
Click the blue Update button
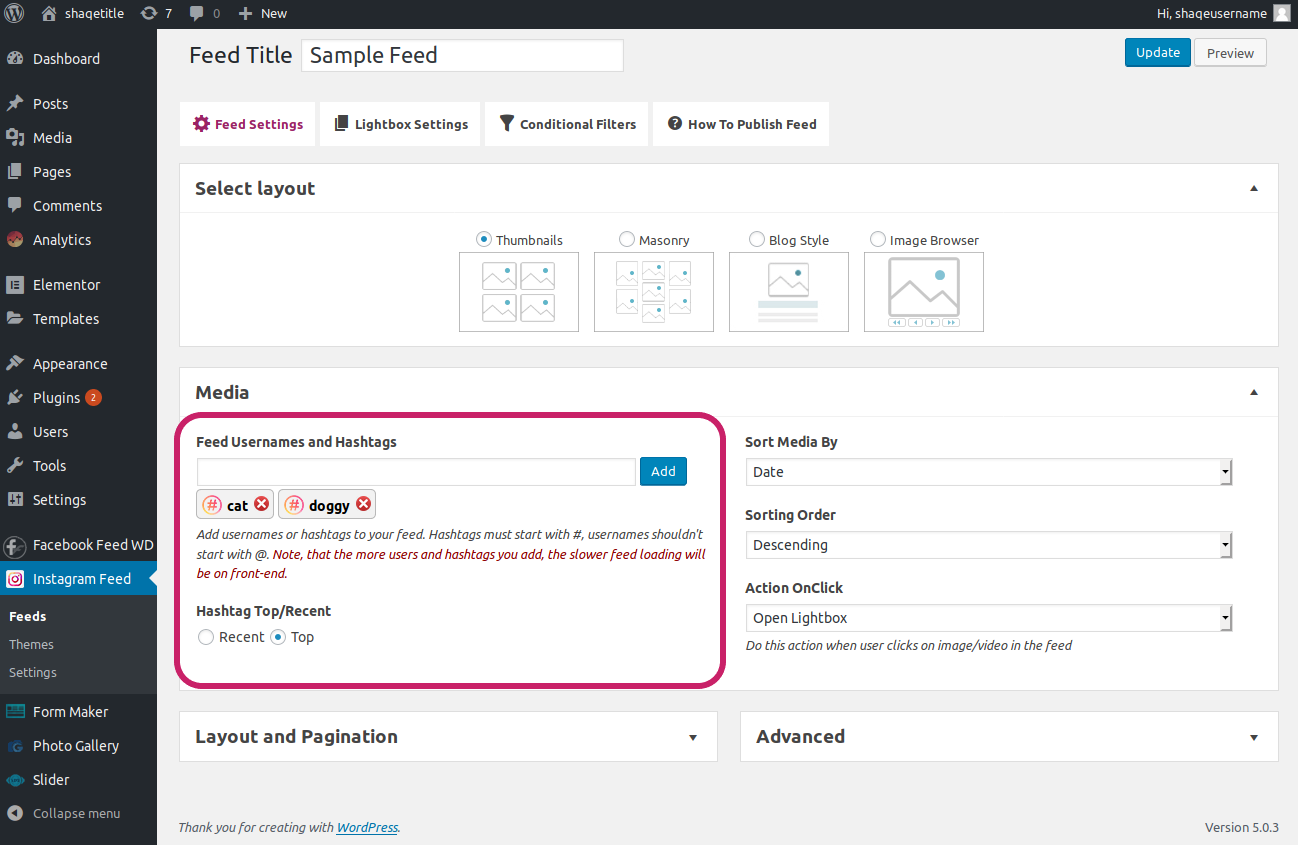pos(1158,53)
